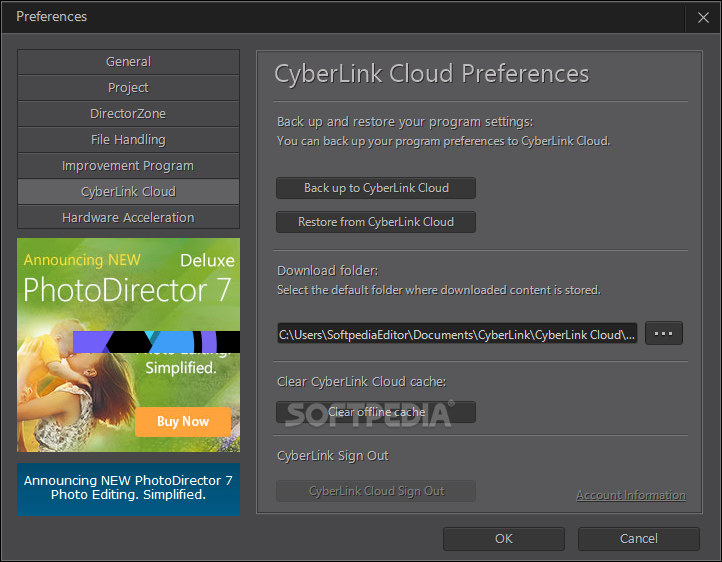The height and width of the screenshot is (562, 722).
Task: Cancel the Preferences dialog
Action: click(639, 539)
